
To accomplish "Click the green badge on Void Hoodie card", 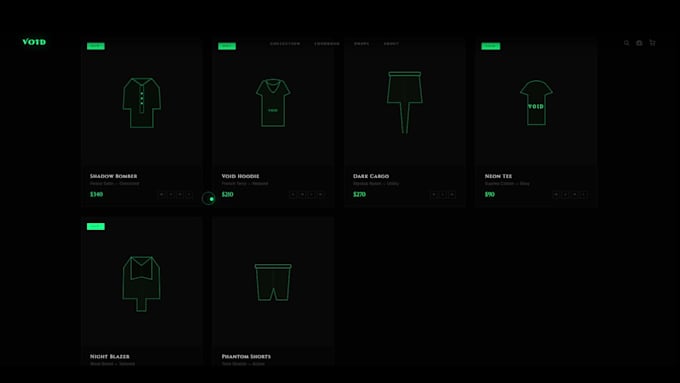I will point(227,46).
